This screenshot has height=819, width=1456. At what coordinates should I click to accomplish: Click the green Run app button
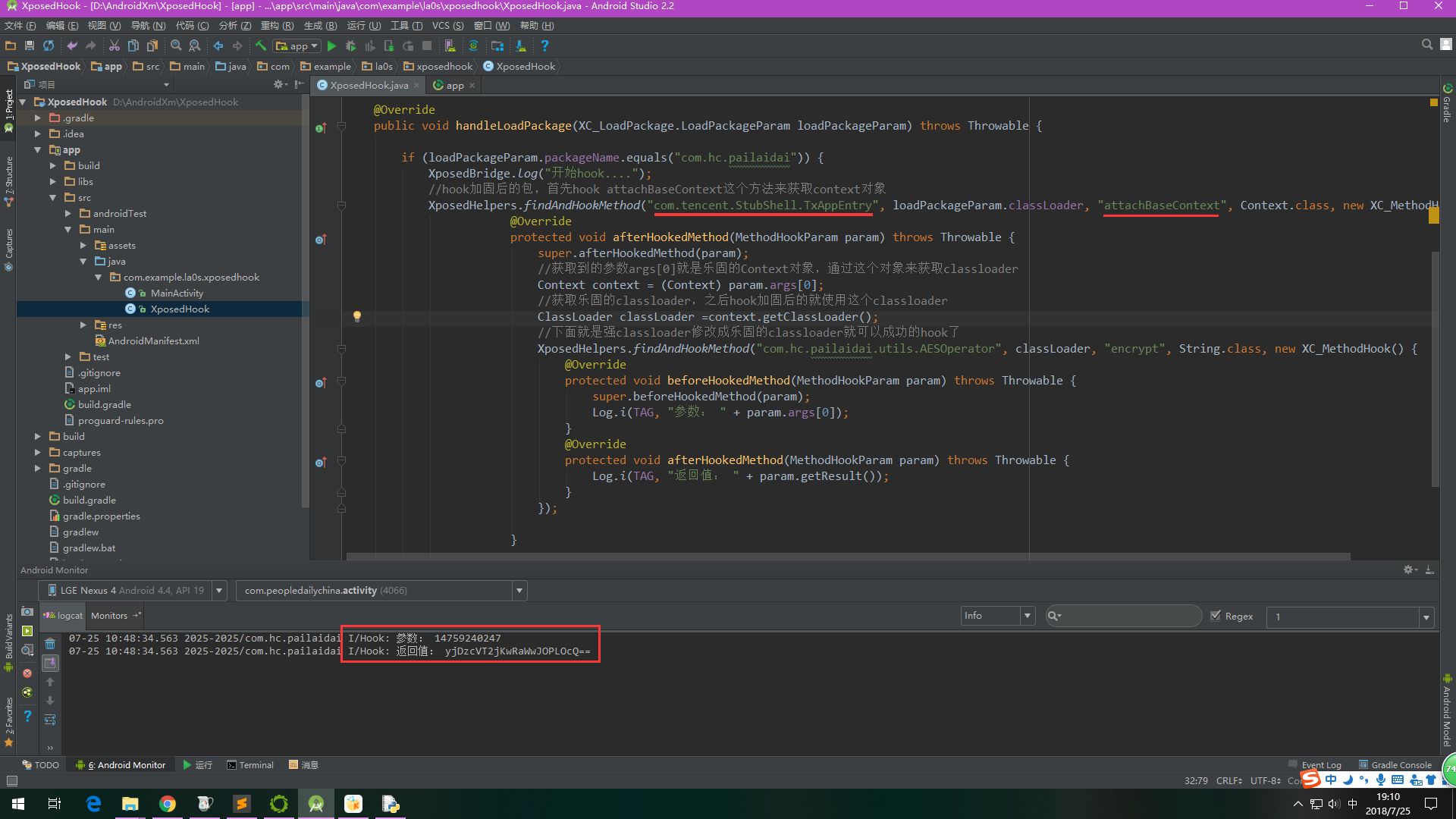(331, 46)
